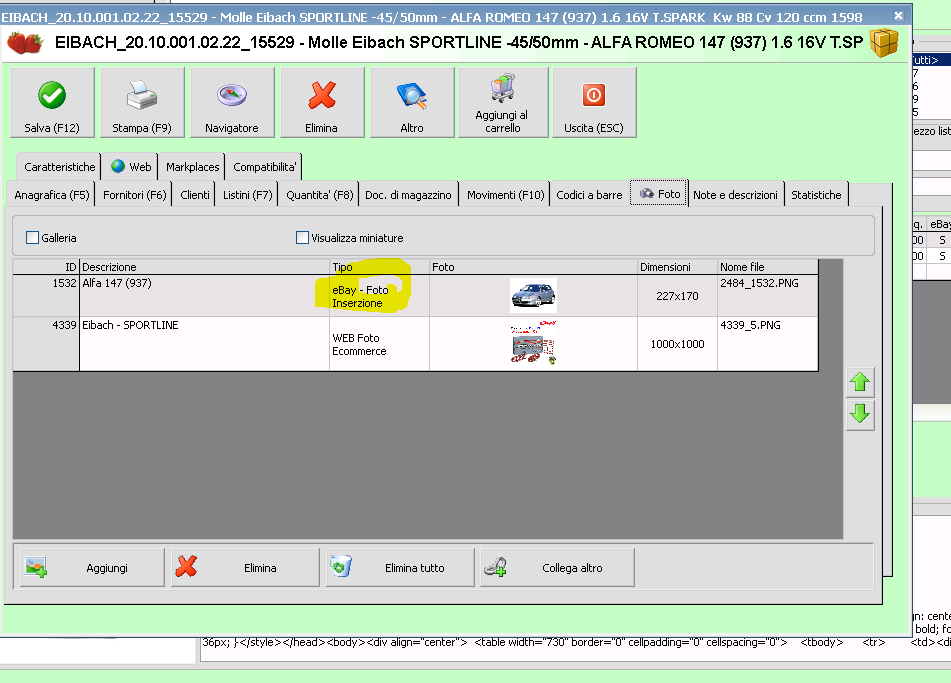Click the Tipo column header
Viewport: 951px width, 683px height.
coord(380,267)
